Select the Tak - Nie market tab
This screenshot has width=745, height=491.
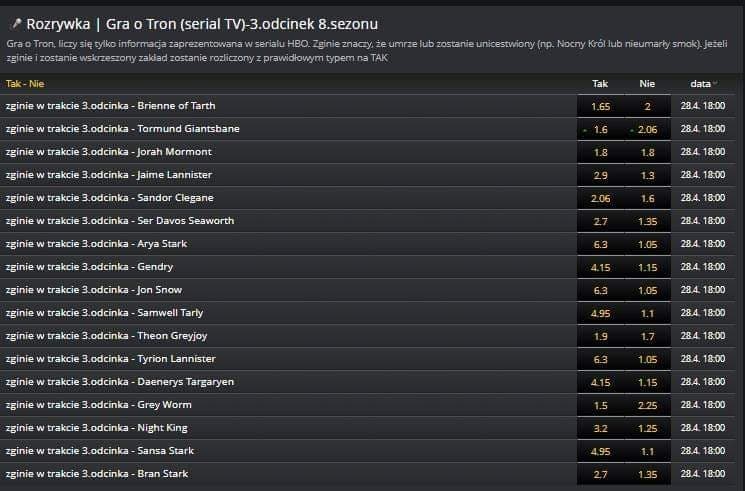(25, 84)
